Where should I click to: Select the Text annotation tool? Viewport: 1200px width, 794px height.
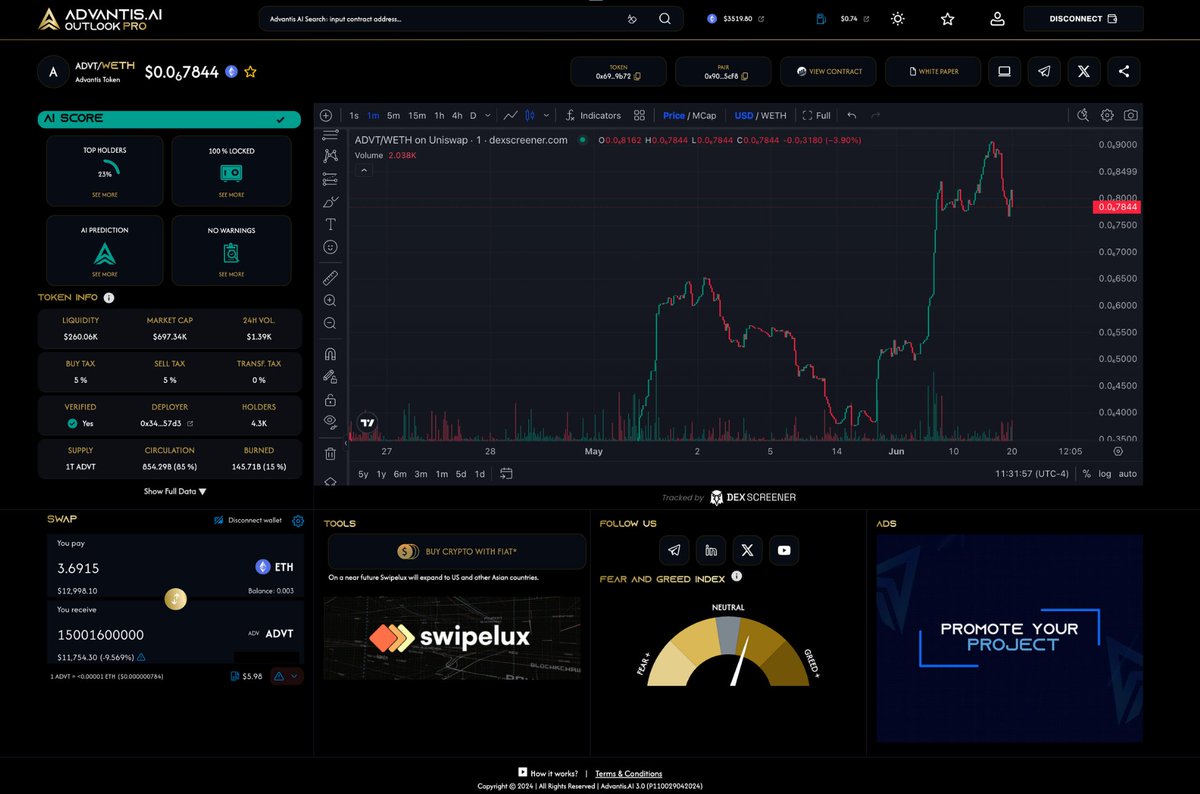(x=331, y=224)
